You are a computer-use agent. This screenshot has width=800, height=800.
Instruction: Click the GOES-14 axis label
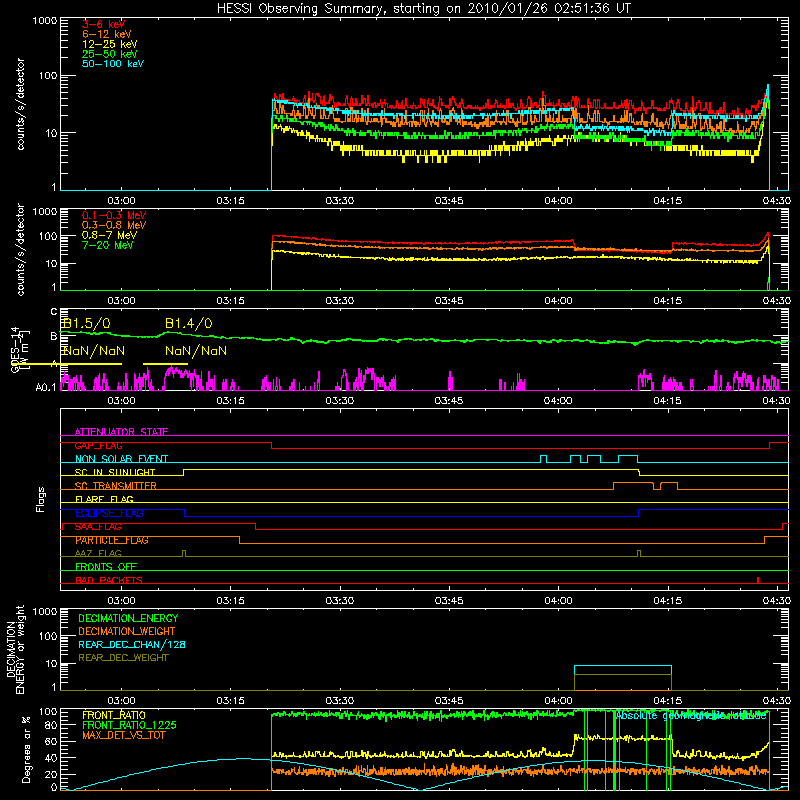point(18,350)
